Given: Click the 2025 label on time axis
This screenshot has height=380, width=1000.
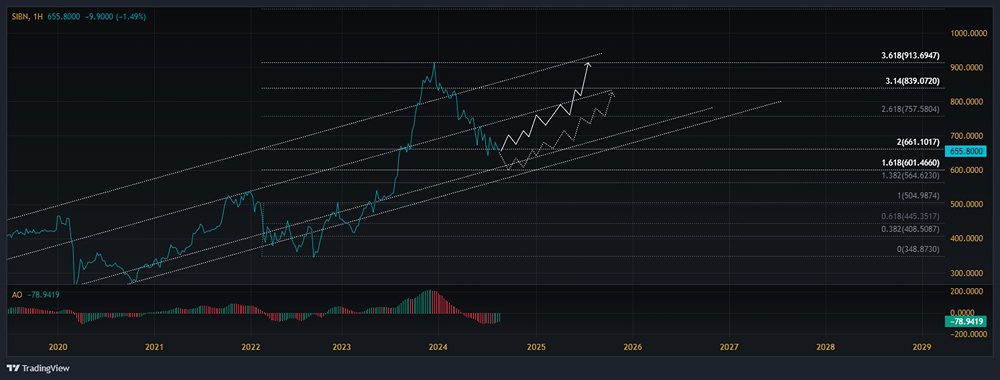Looking at the screenshot, I should click(x=536, y=347).
